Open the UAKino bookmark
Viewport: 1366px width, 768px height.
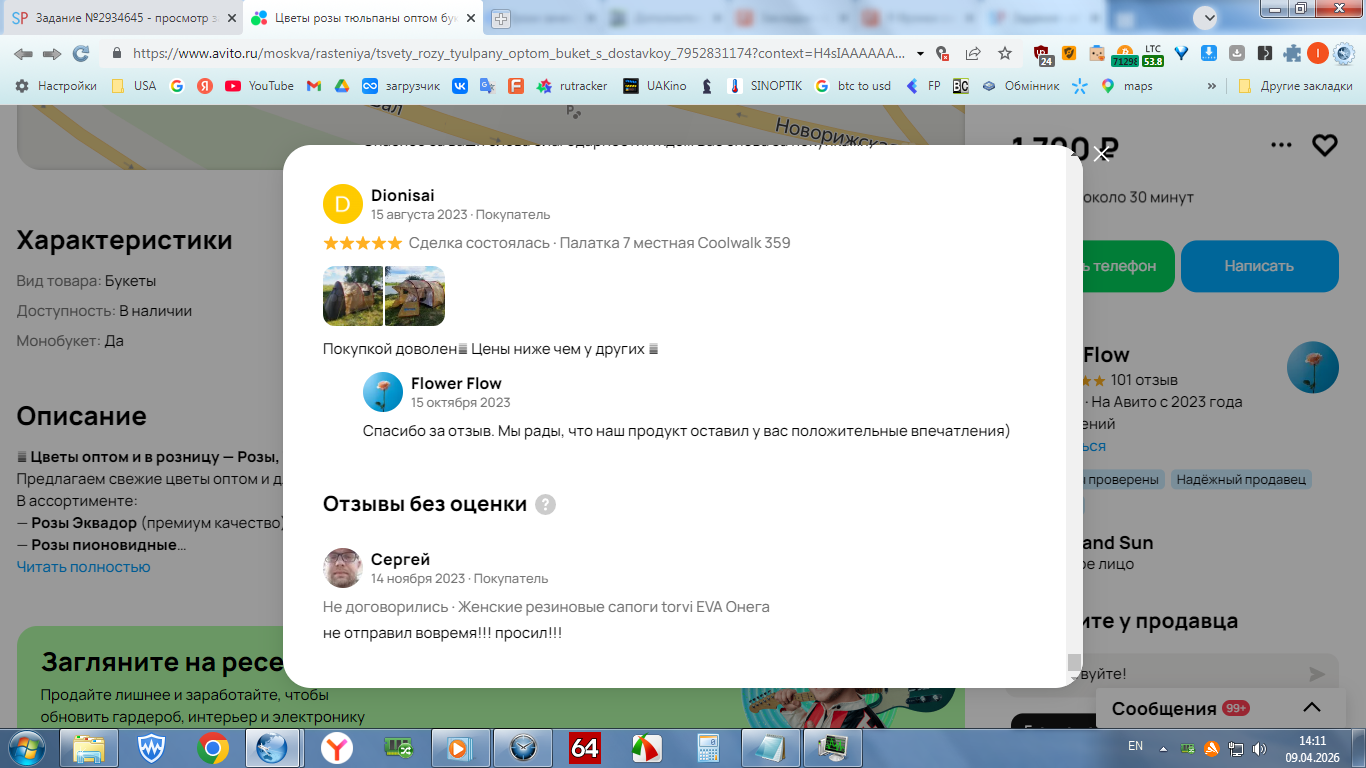pos(654,86)
